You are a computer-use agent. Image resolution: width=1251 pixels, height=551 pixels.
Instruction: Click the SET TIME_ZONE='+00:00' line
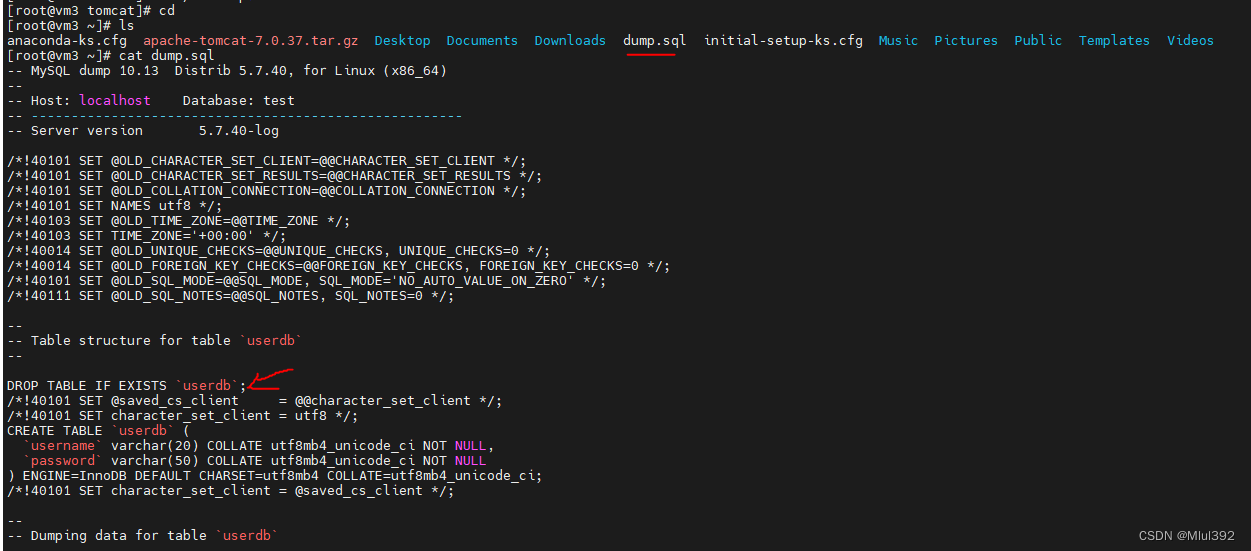tap(147, 235)
